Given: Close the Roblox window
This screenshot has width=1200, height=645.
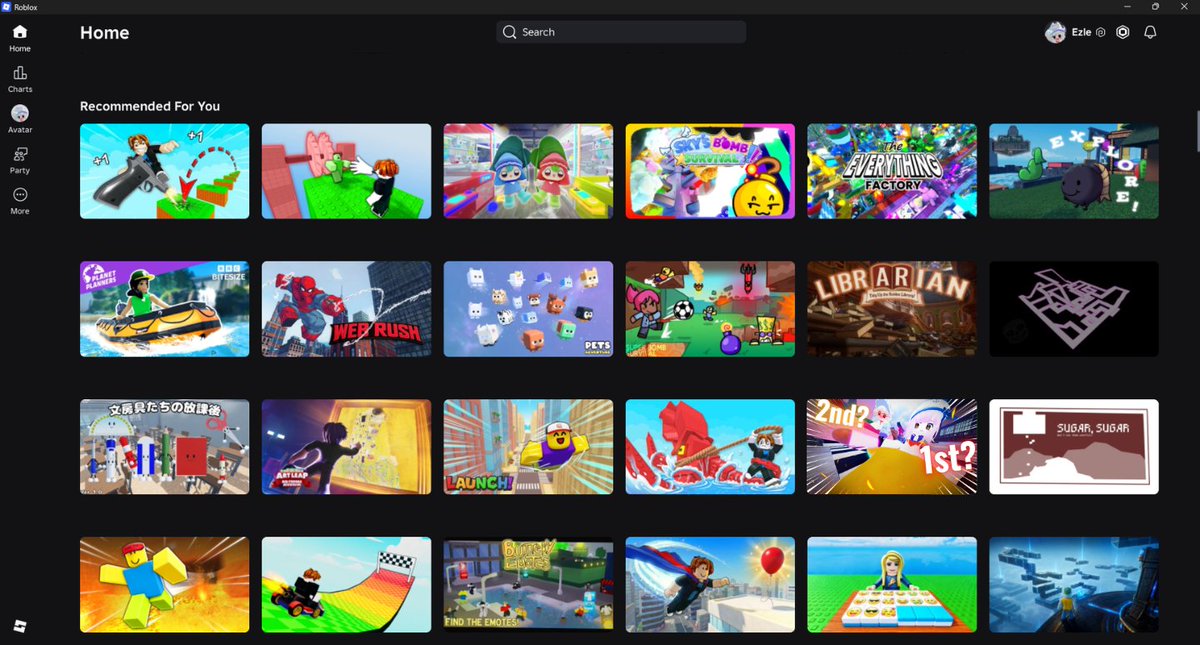Looking at the screenshot, I should pos(1183,6).
